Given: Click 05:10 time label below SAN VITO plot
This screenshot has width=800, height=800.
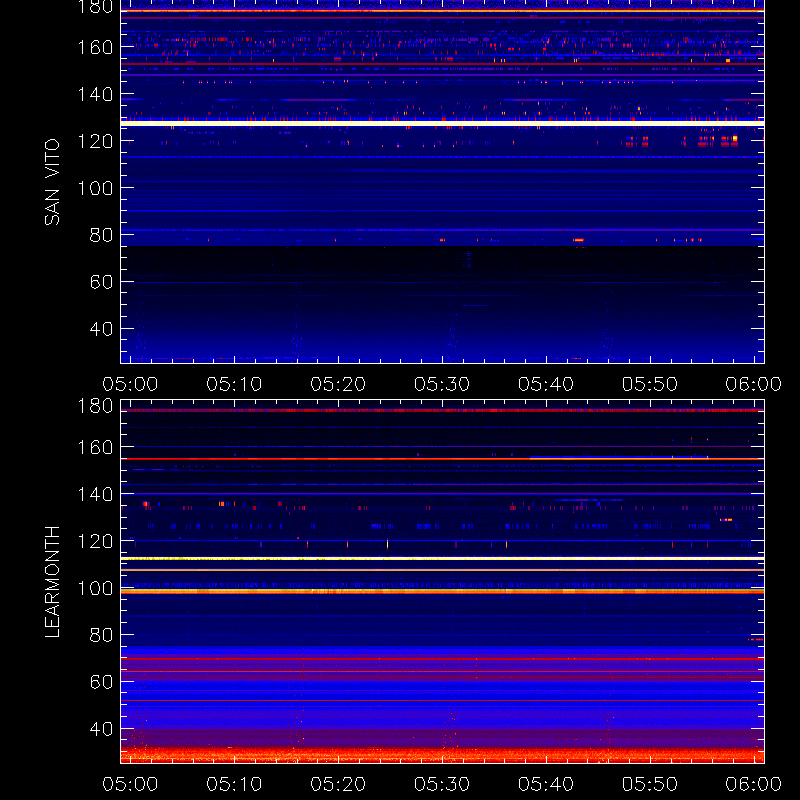Looking at the screenshot, I should click(234, 384).
